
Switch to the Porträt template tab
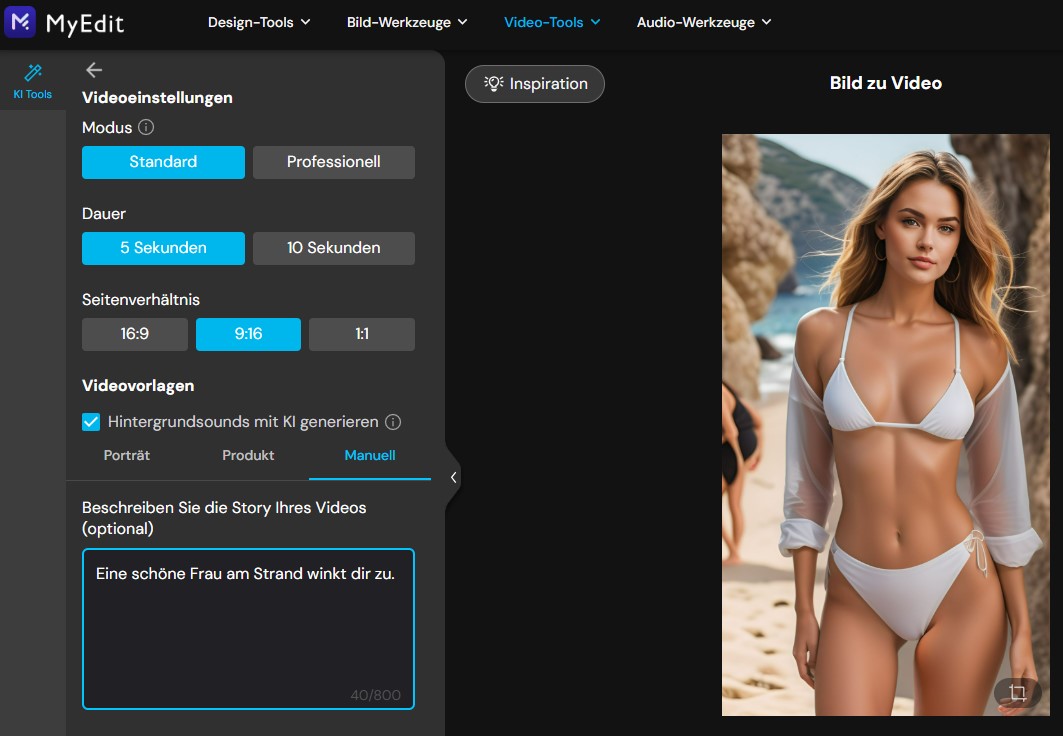tap(127, 455)
